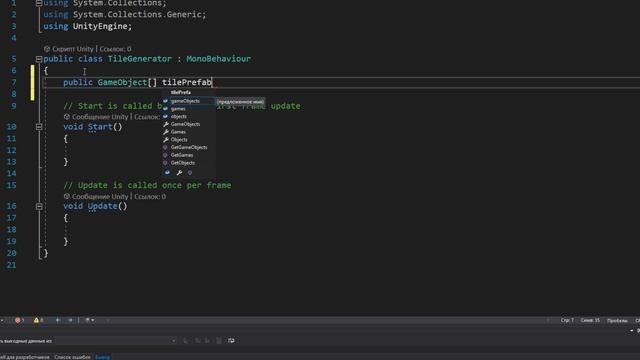Image resolution: width=640 pixels, height=360 pixels.
Task: Click the Update is called comment
Action: click(x=147, y=185)
